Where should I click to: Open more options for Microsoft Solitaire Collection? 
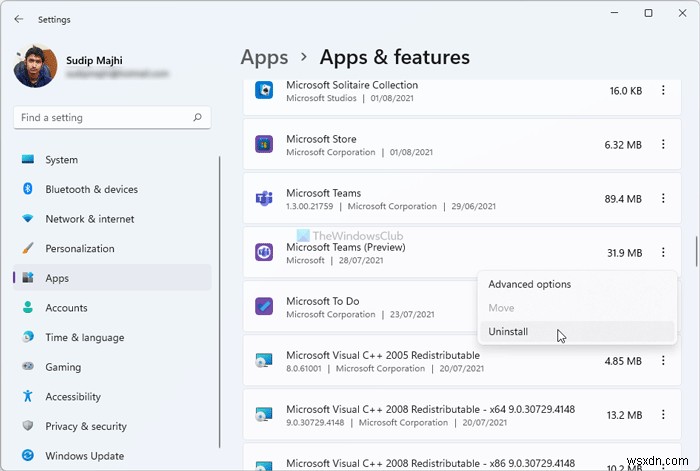[x=663, y=91]
